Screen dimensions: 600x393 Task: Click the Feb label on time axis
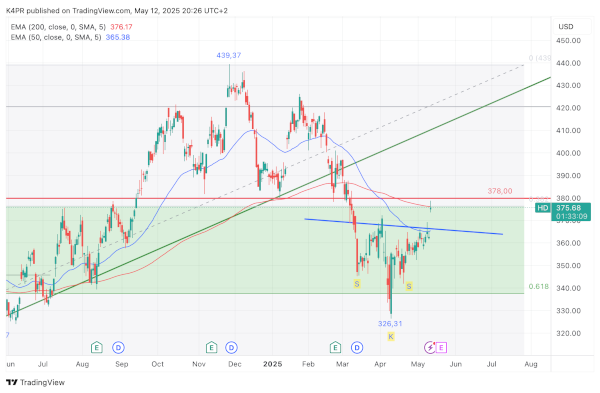coord(308,364)
